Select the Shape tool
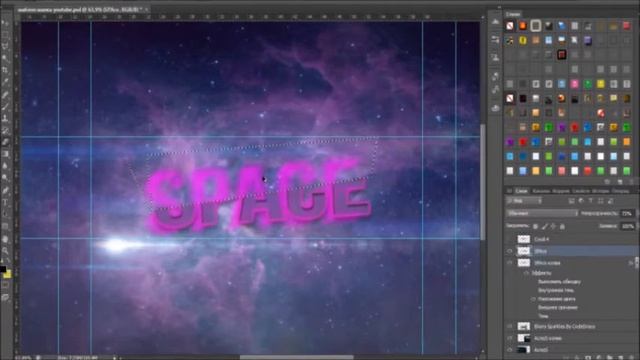 click(x=5, y=226)
